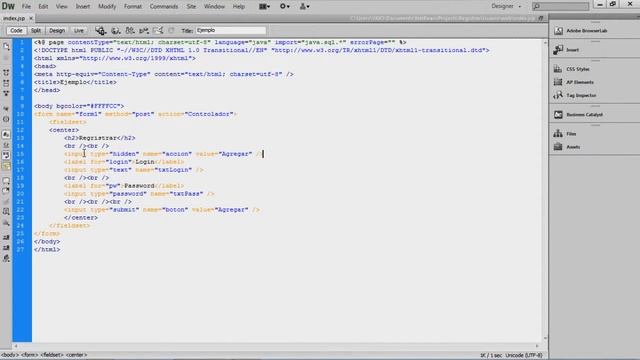Image resolution: width=640 pixels, height=360 pixels.
Task: Toggle Syntax Error Alerts in info bar
Action: click(x=6, y=166)
